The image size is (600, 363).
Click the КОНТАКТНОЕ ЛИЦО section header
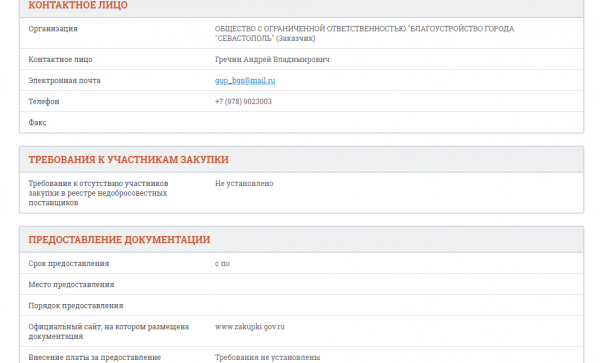[78, 5]
